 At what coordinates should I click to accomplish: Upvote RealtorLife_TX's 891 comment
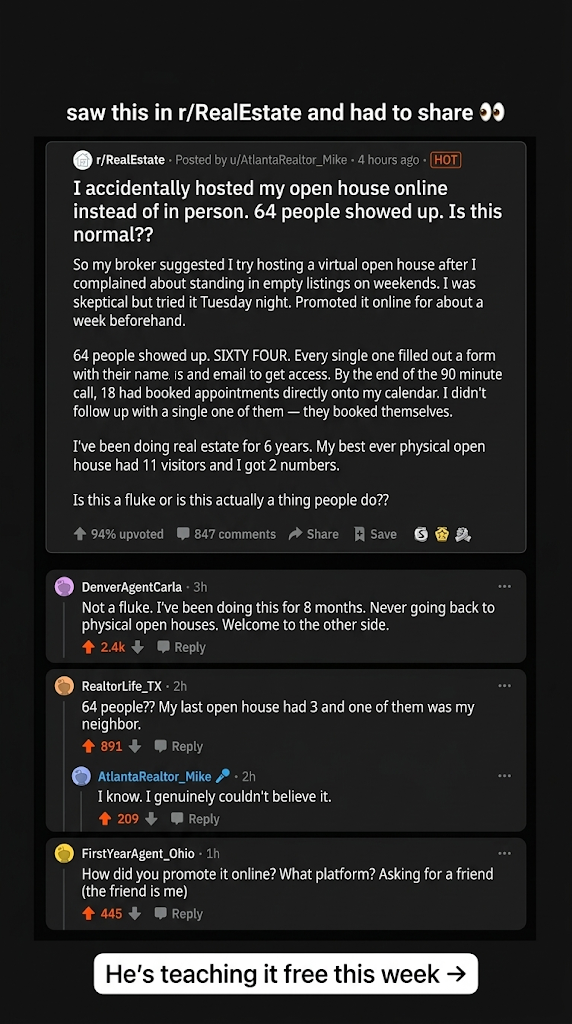point(89,746)
